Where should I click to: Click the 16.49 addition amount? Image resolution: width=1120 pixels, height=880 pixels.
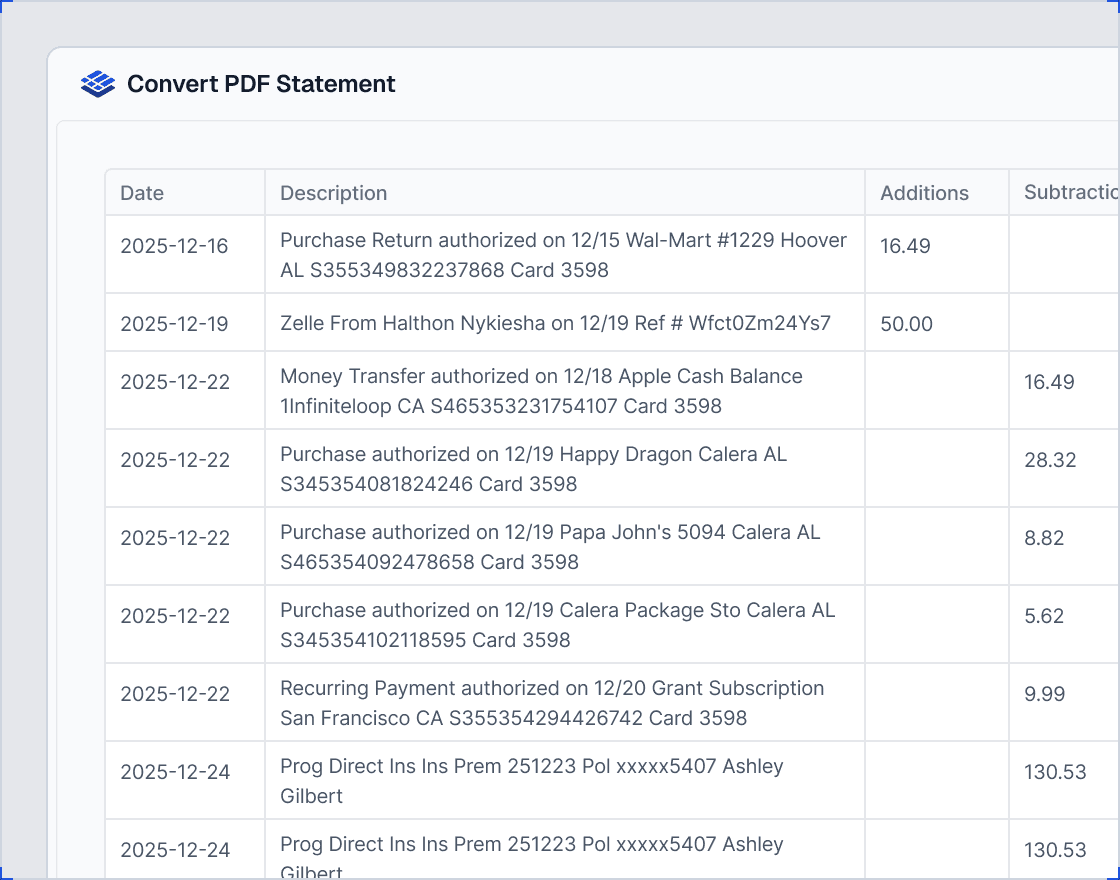pyautogui.click(x=905, y=246)
